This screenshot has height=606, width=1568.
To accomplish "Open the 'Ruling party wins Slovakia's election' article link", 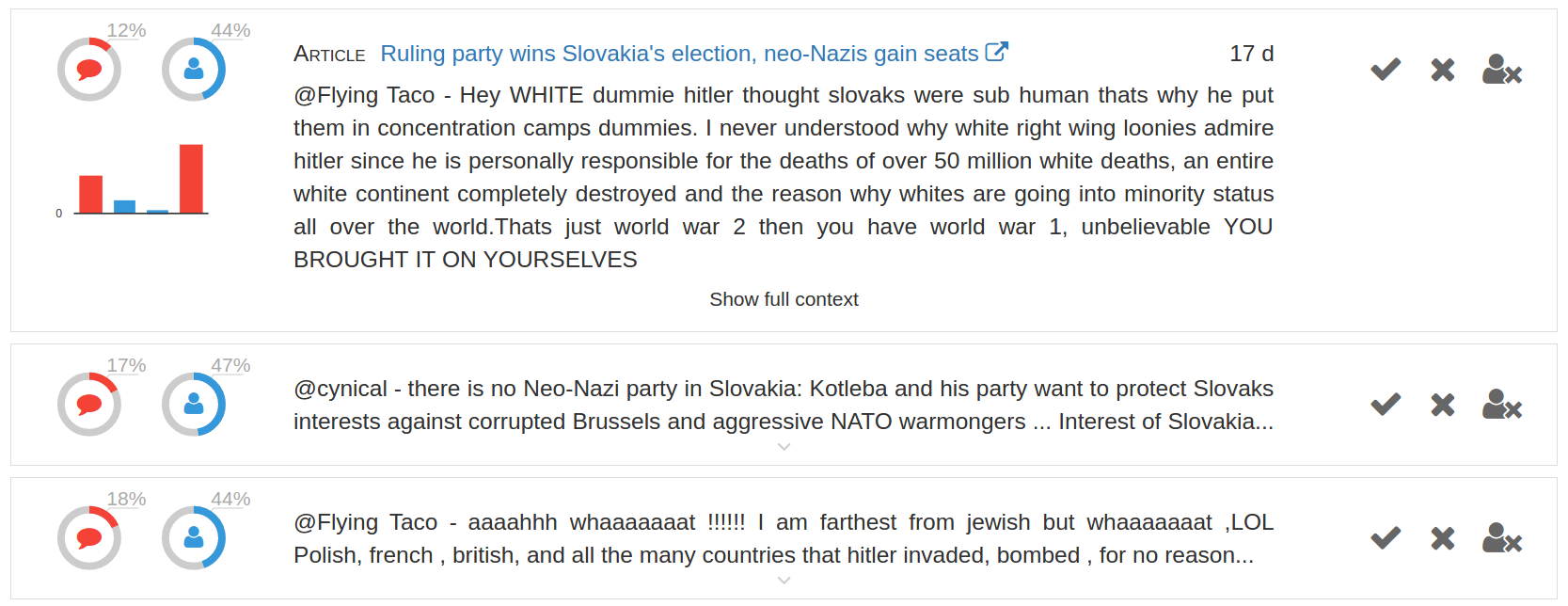I will click(679, 54).
